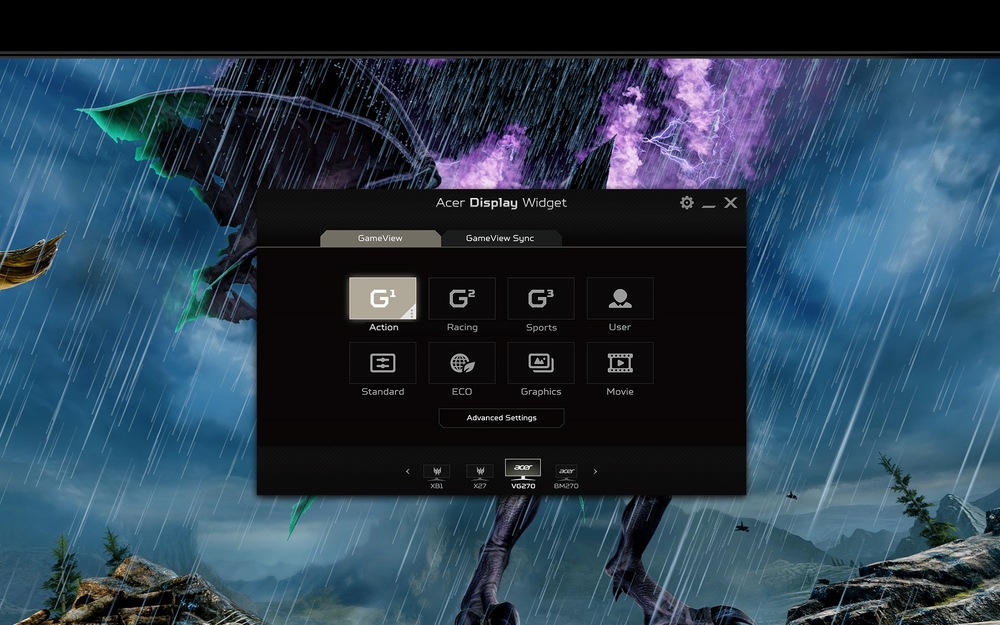
Task: Activate the G3 Sports mode
Action: [x=541, y=298]
